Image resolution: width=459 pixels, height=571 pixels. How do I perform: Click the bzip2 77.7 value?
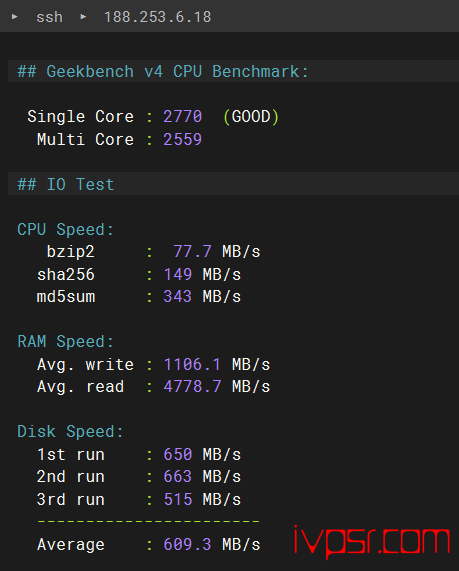[192, 251]
